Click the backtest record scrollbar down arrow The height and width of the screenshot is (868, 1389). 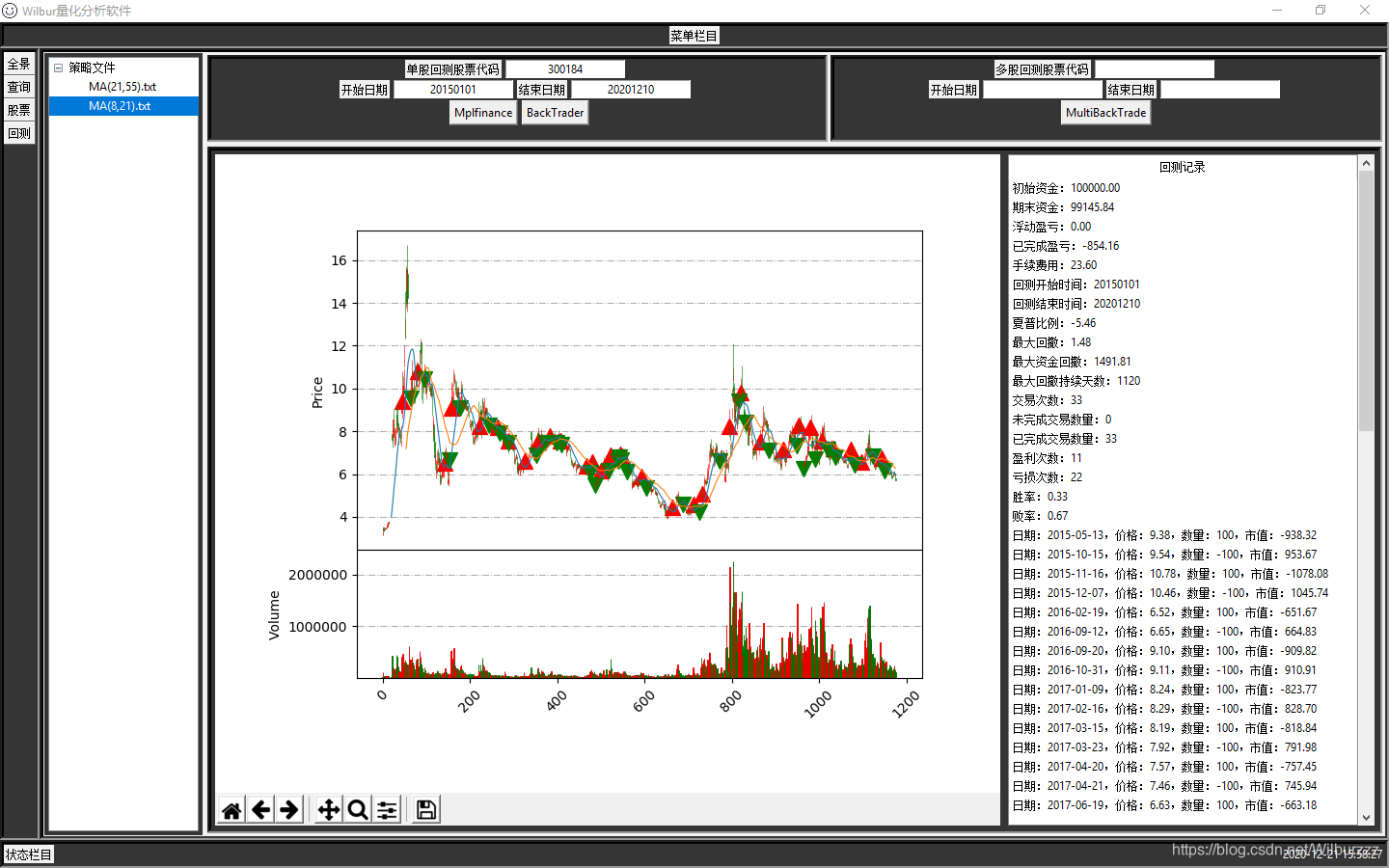1366,818
